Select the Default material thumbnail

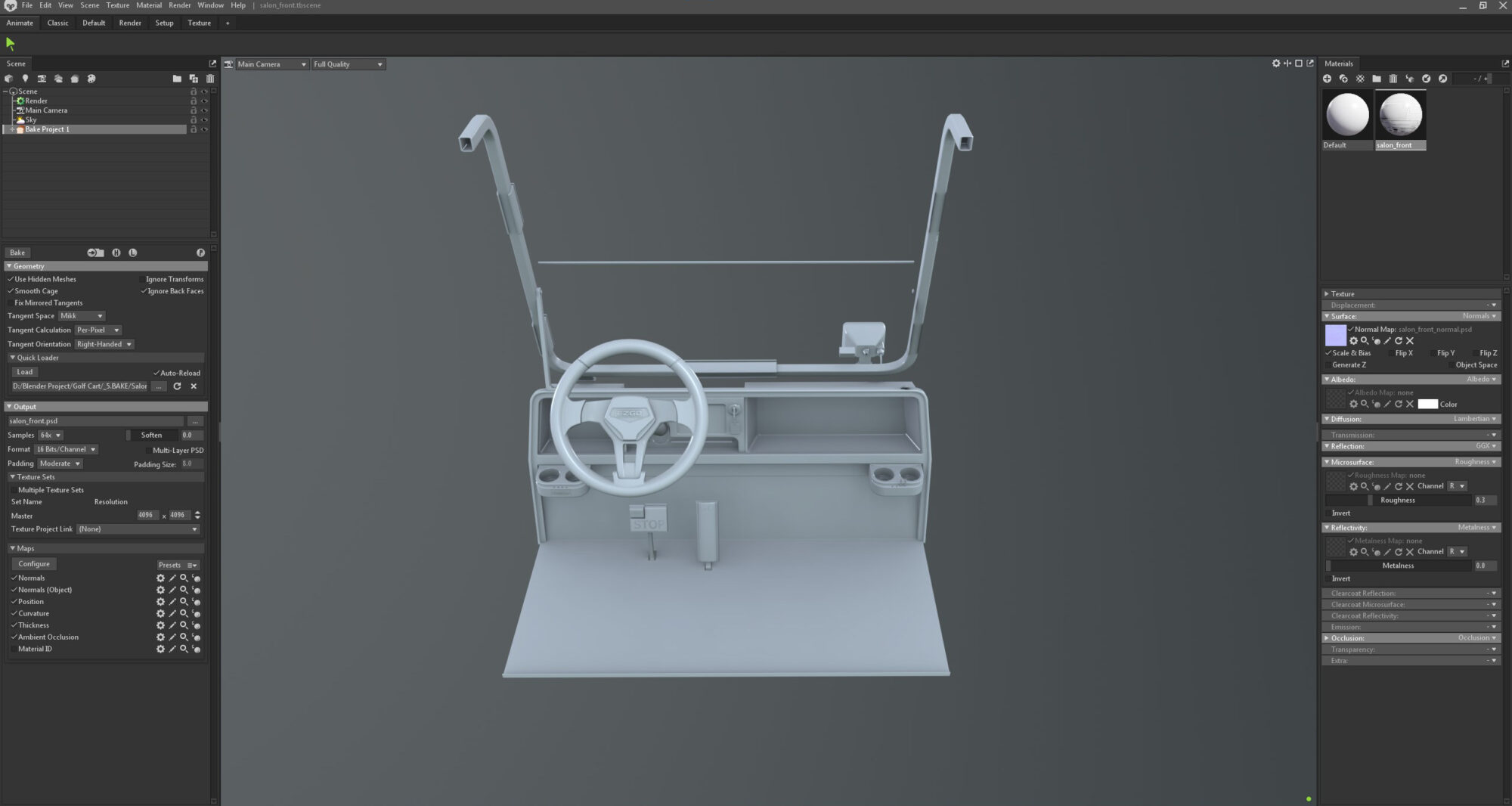1347,119
